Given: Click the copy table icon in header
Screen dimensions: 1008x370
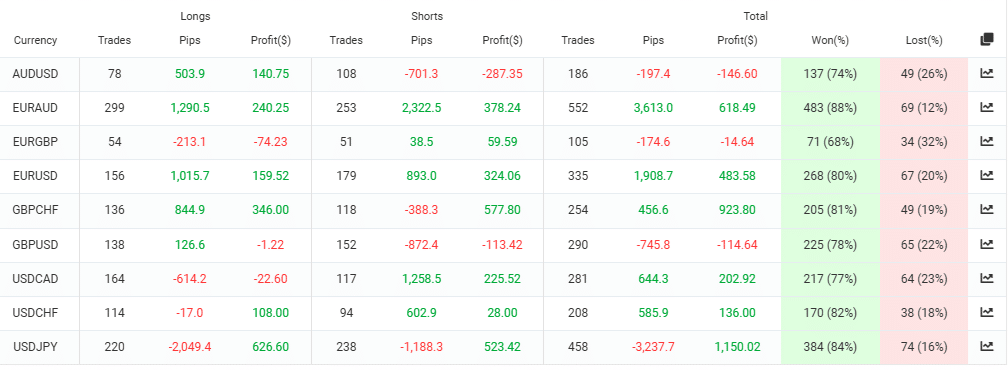Looking at the screenshot, I should coord(987,40).
